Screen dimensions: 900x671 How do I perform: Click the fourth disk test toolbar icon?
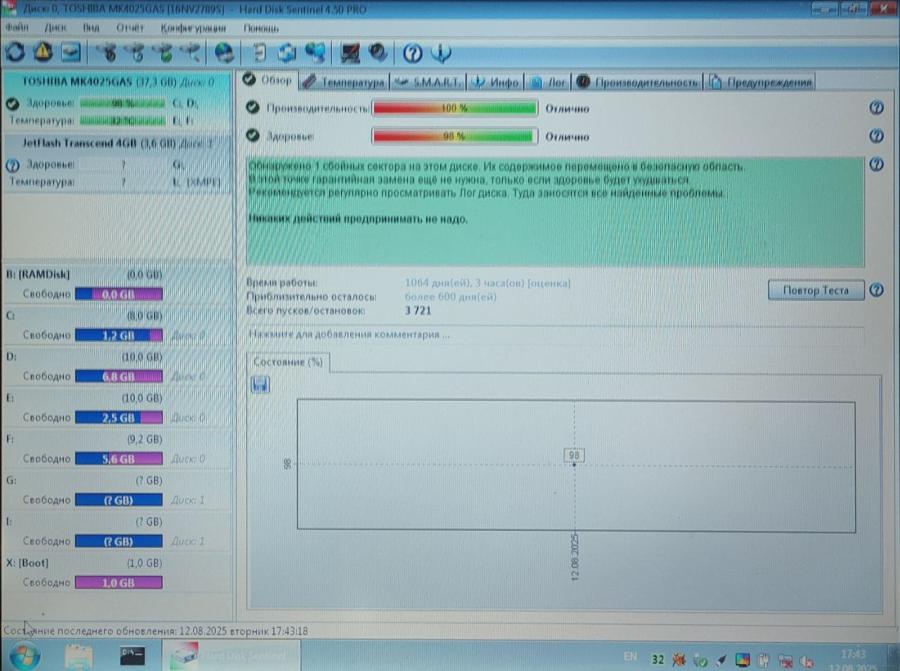coord(189,53)
